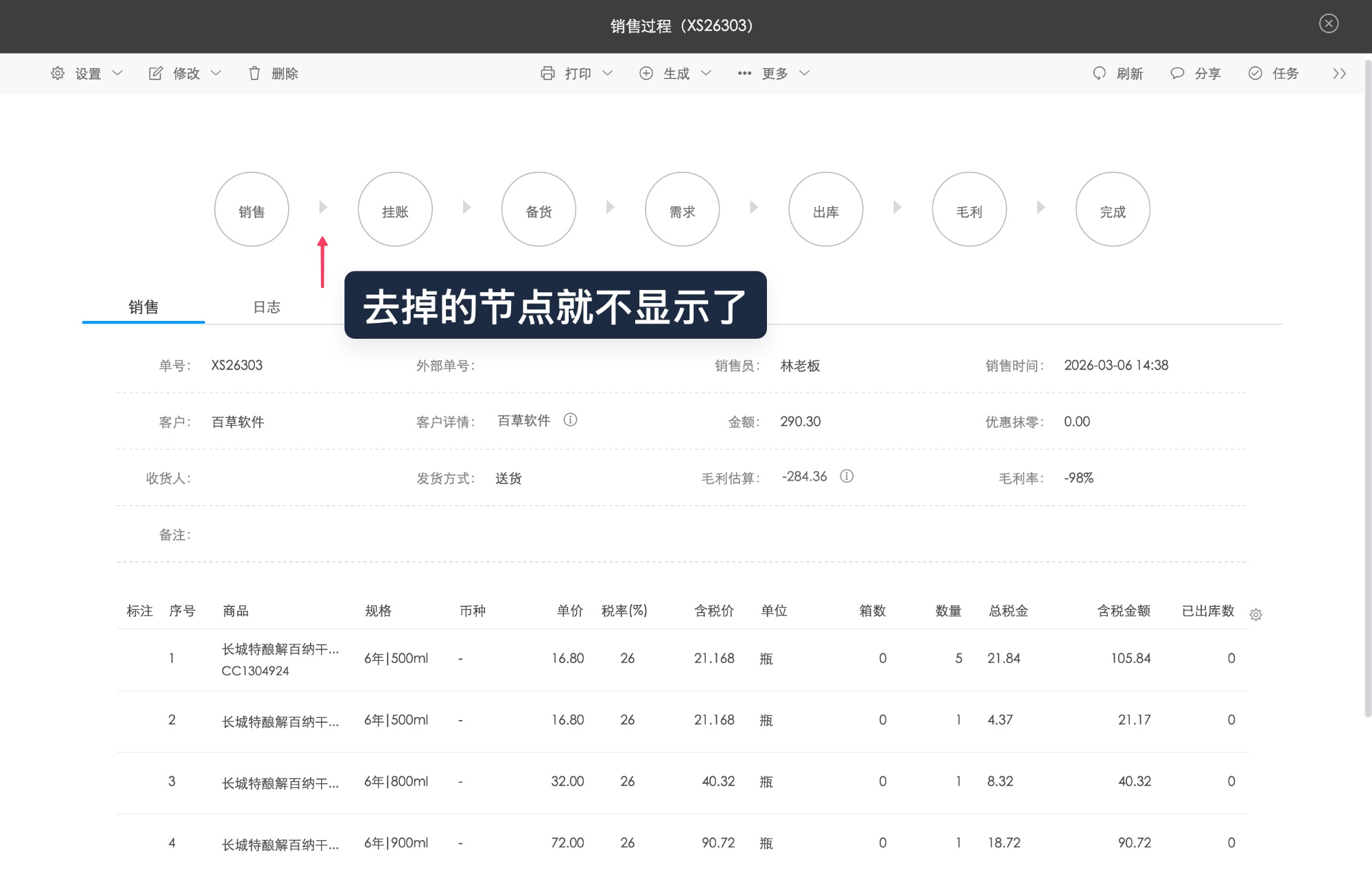Open tasks via the 任务 checkmark icon

click(x=1256, y=73)
